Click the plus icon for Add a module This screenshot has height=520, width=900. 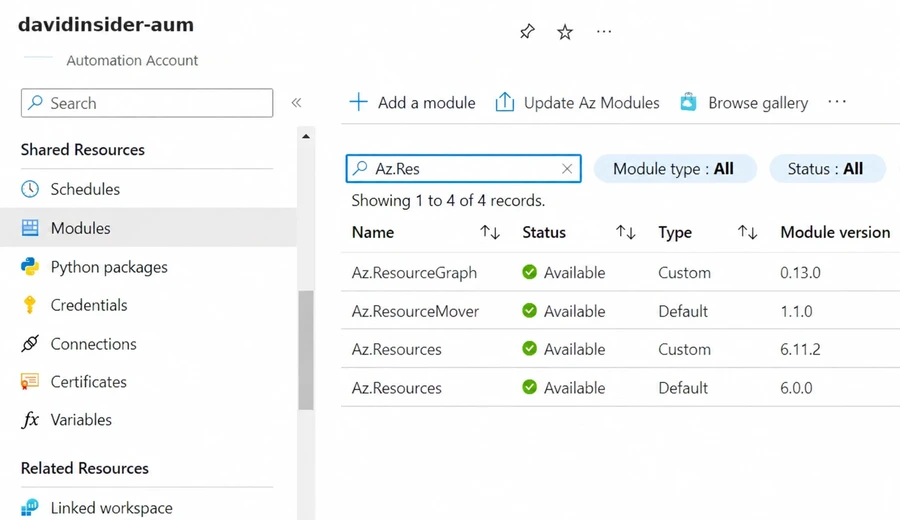(358, 102)
